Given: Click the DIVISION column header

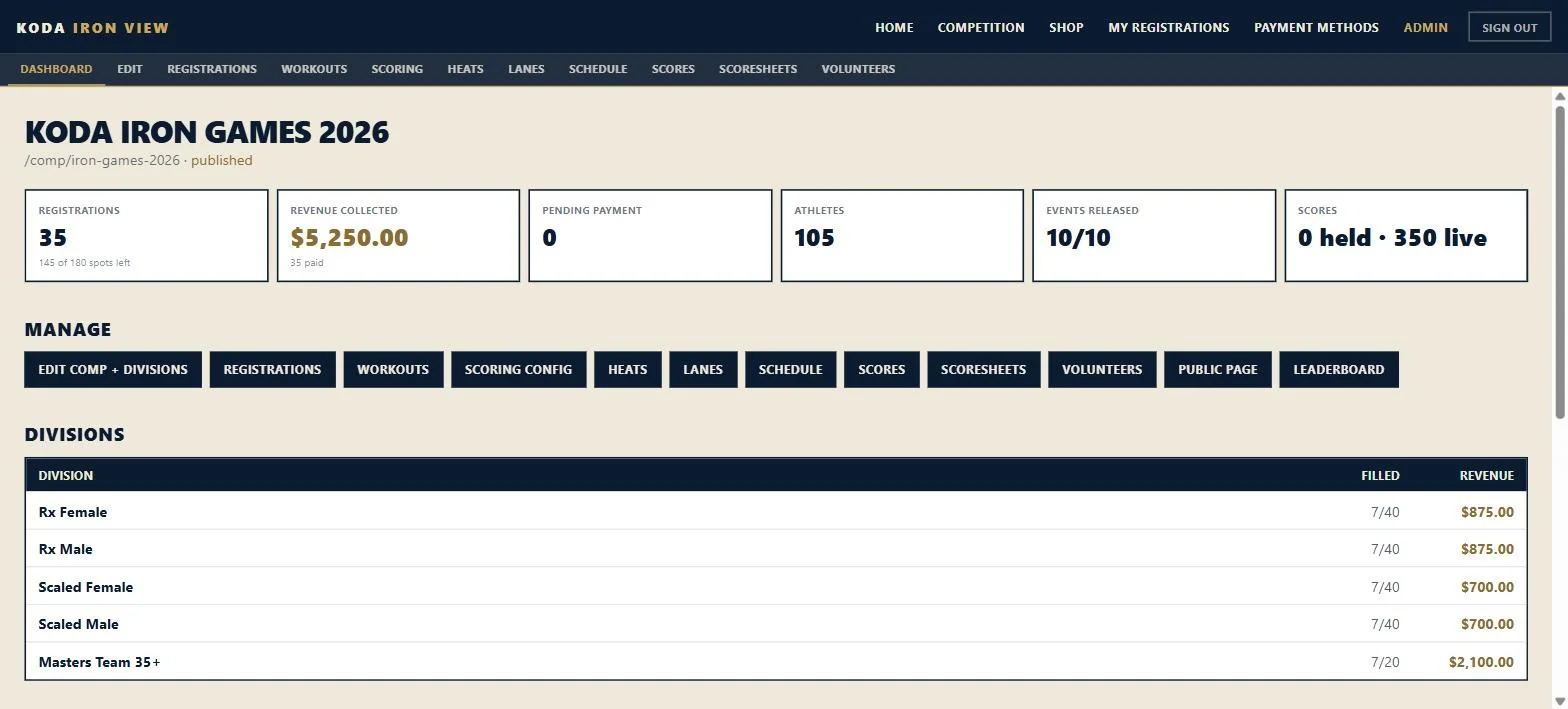Looking at the screenshot, I should [x=66, y=475].
